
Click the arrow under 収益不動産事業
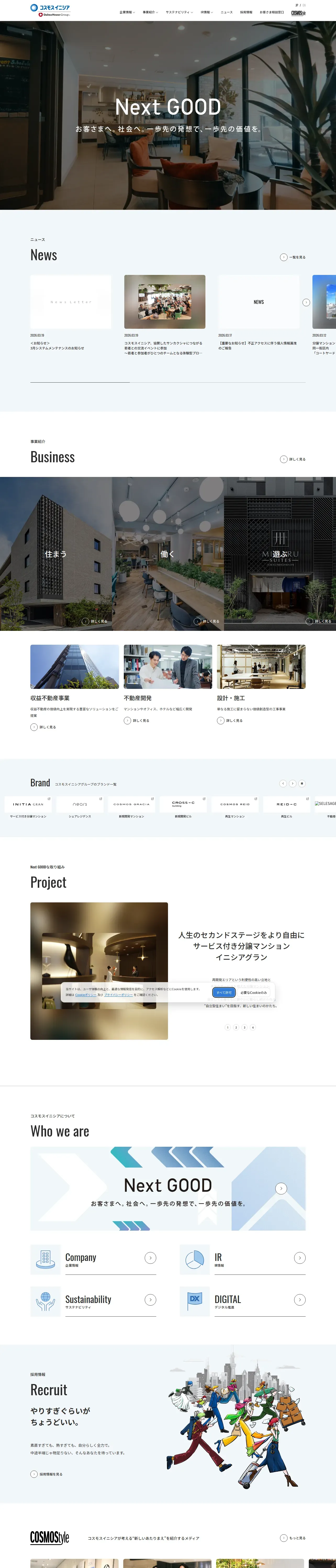click(x=34, y=727)
